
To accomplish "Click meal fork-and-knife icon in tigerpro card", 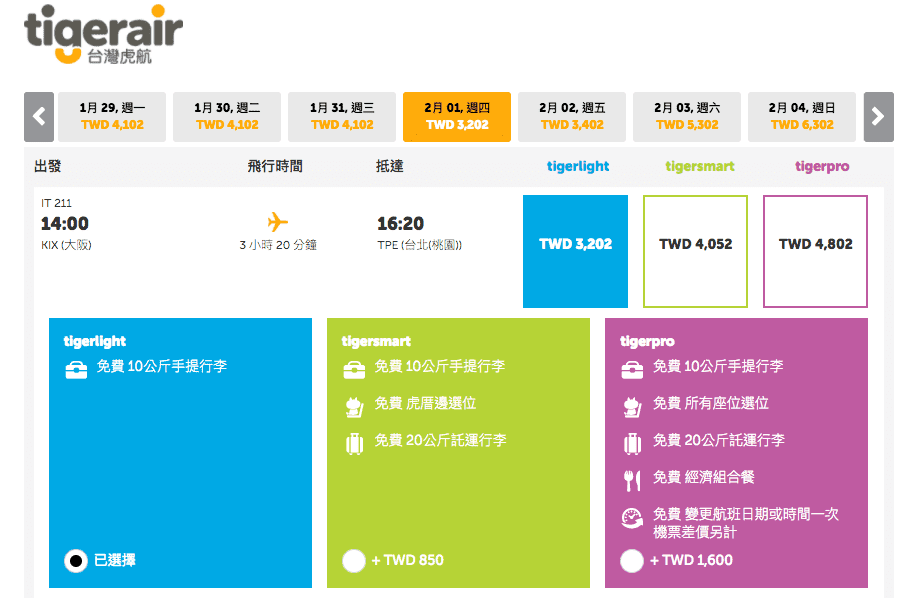I will (x=632, y=481).
